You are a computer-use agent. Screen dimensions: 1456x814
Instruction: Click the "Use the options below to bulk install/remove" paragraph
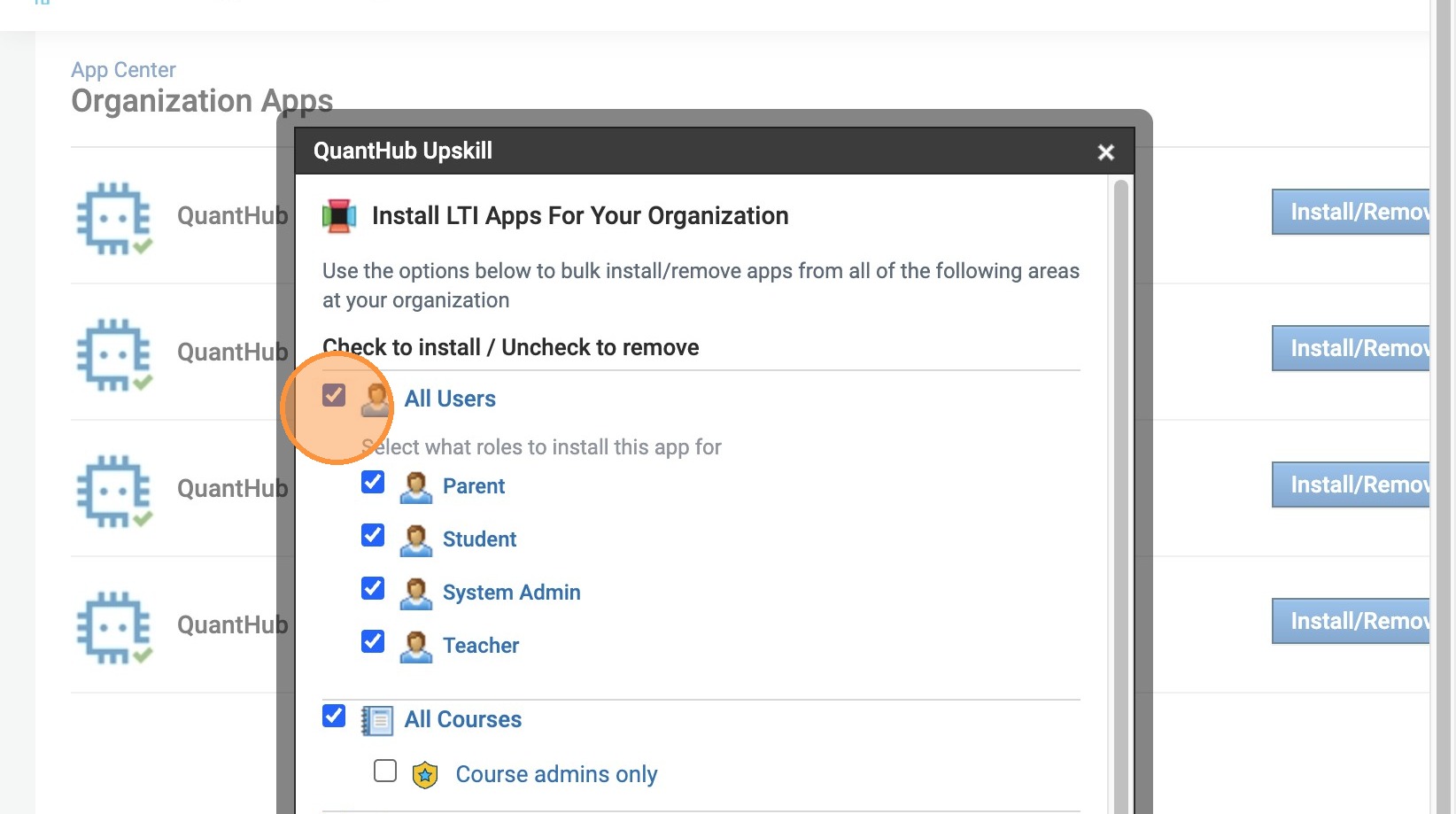pos(701,285)
